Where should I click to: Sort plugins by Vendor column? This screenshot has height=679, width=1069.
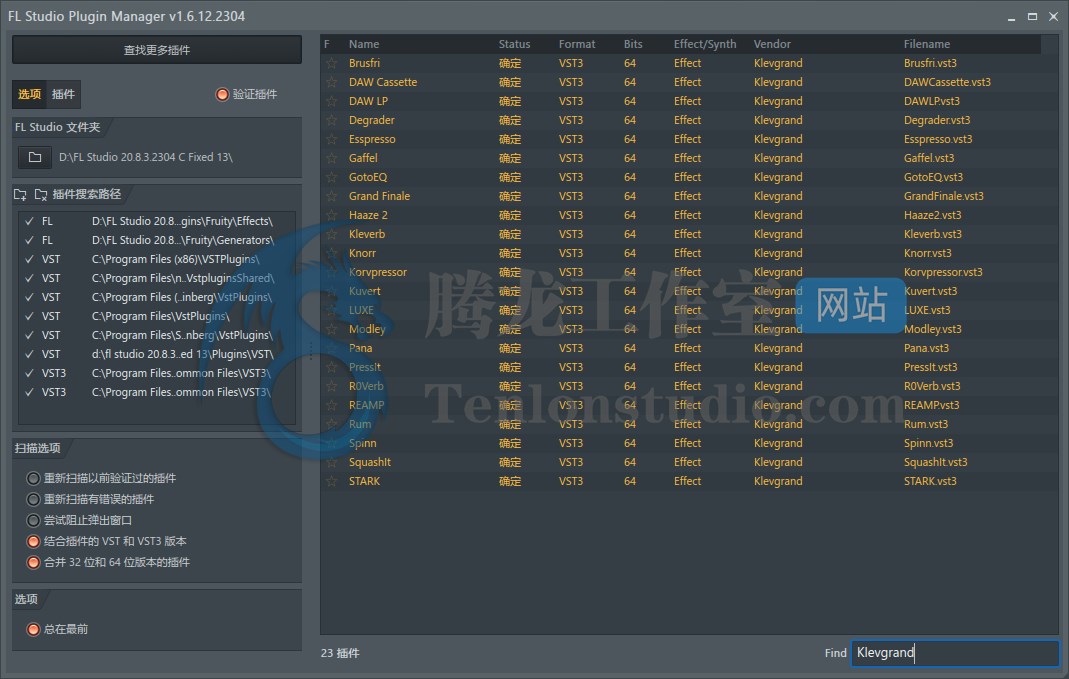(772, 44)
